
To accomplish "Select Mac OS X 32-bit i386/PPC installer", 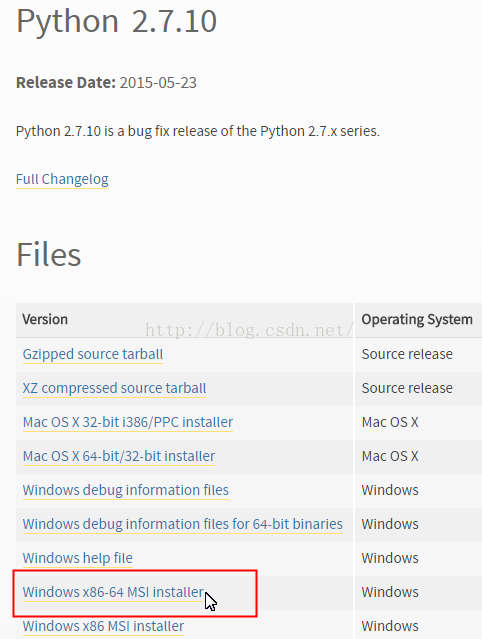I will [x=128, y=422].
